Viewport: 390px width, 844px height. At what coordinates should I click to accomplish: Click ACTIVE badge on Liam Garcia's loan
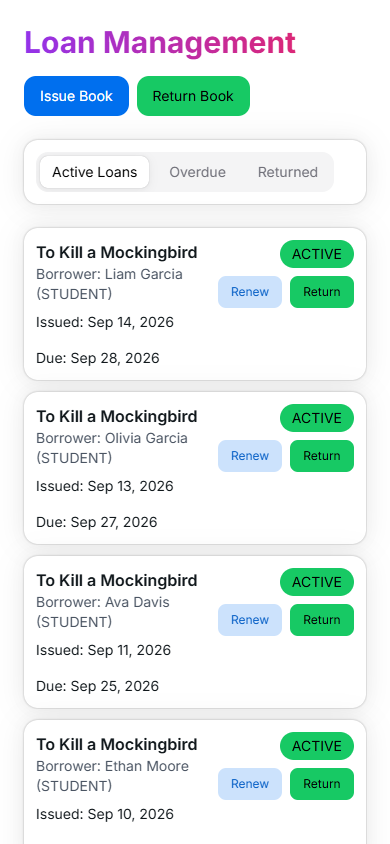click(x=317, y=254)
